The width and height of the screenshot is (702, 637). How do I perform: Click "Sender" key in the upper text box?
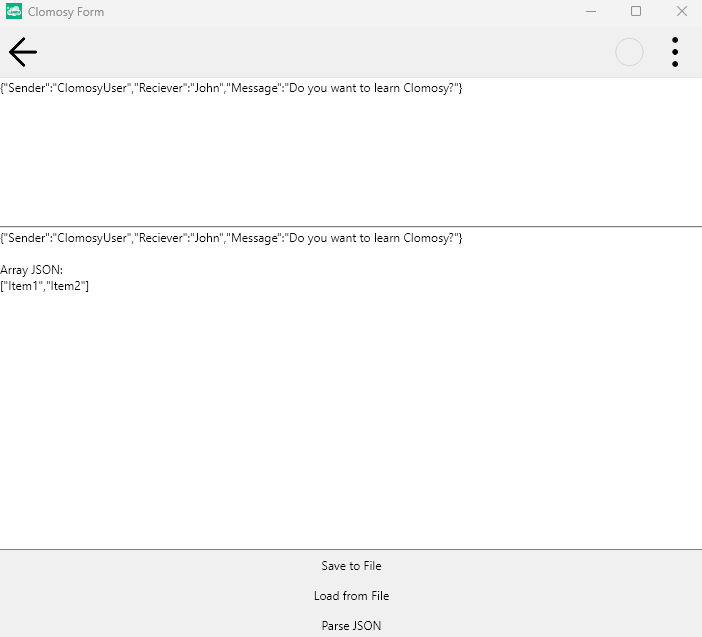26,89
